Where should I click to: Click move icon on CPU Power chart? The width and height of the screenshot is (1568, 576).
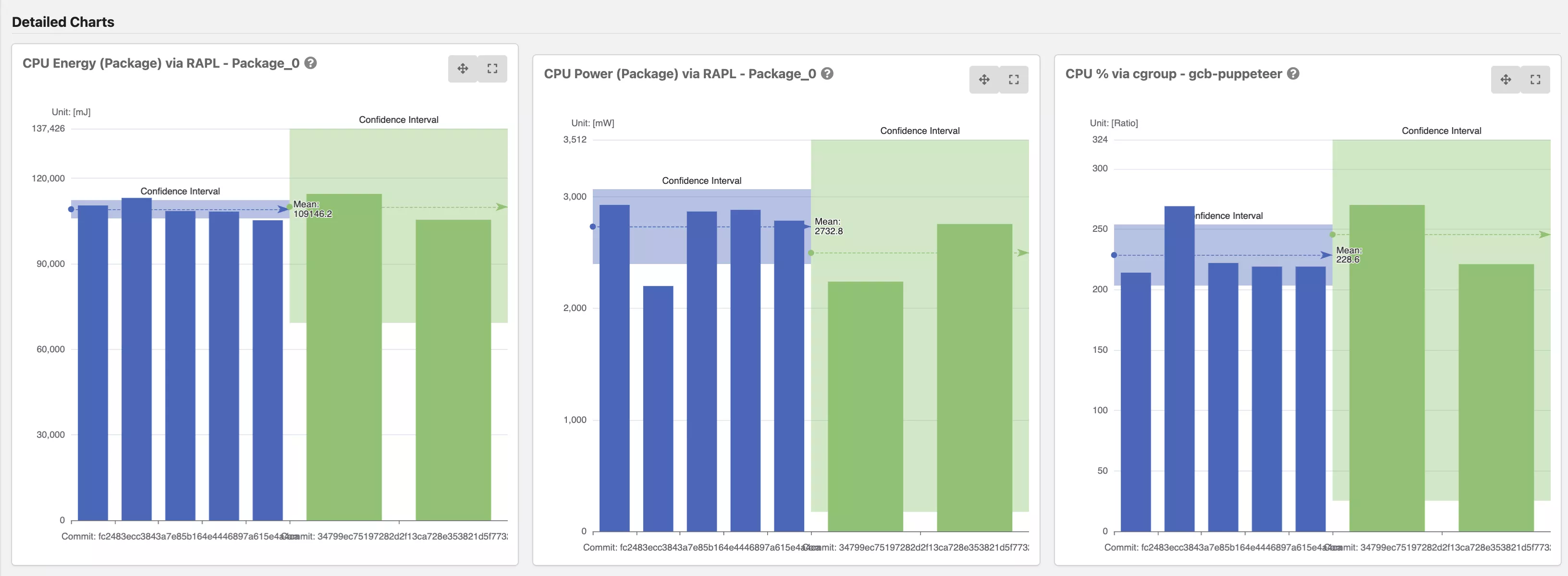coord(984,80)
